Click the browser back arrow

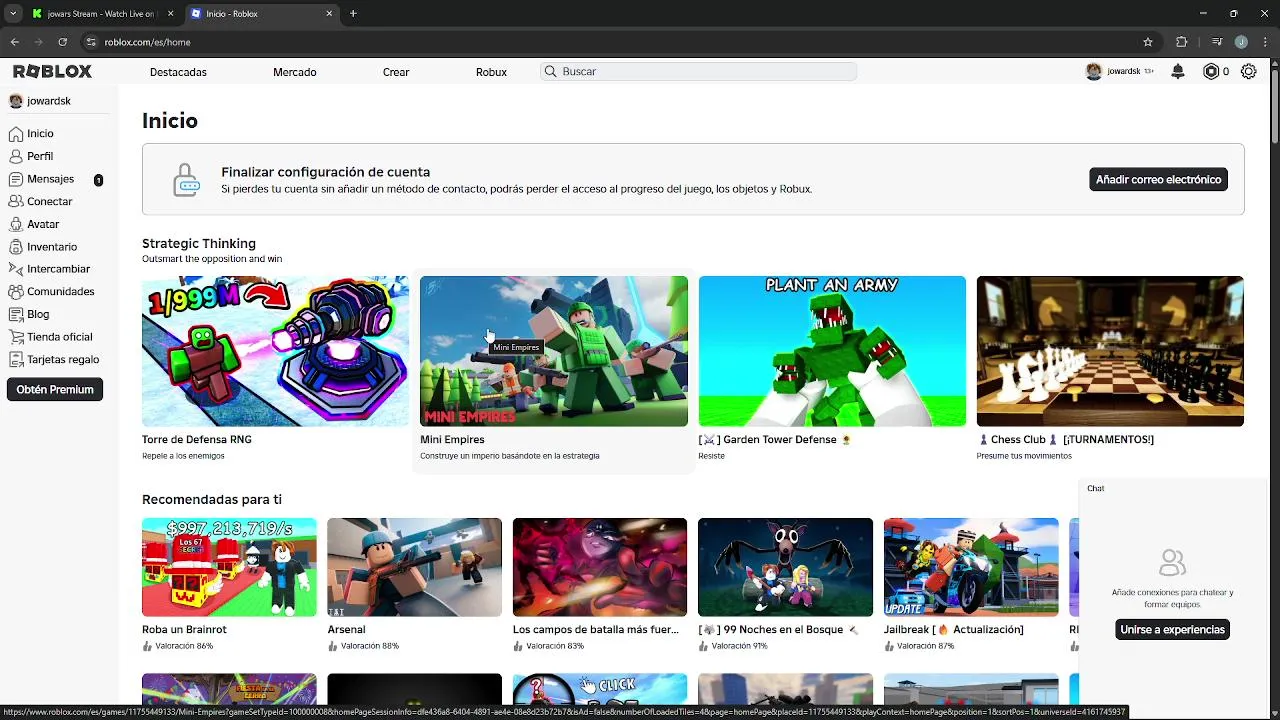(x=14, y=42)
